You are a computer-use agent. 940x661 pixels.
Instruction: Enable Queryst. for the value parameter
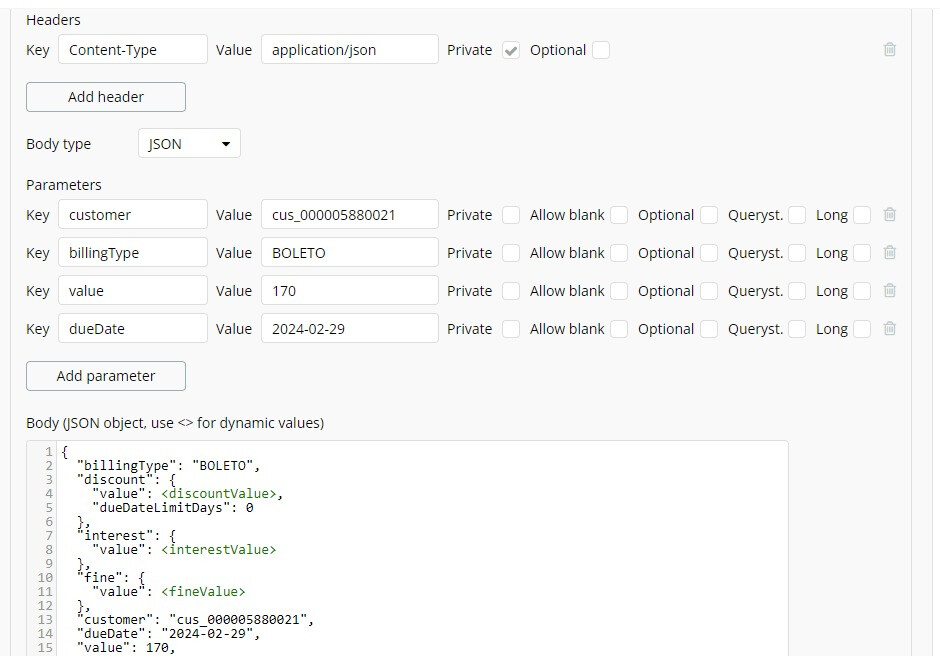[797, 291]
